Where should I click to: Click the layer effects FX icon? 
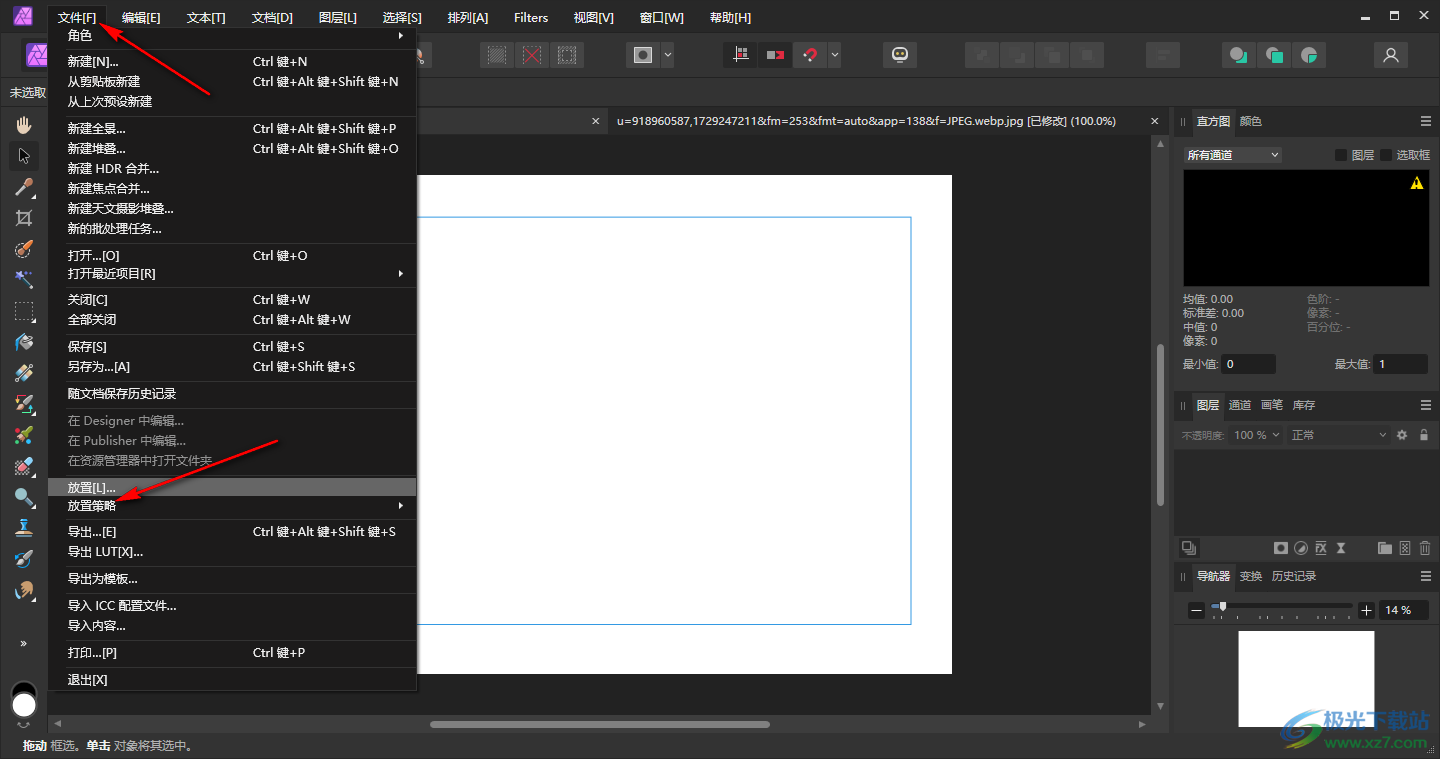tap(1321, 548)
